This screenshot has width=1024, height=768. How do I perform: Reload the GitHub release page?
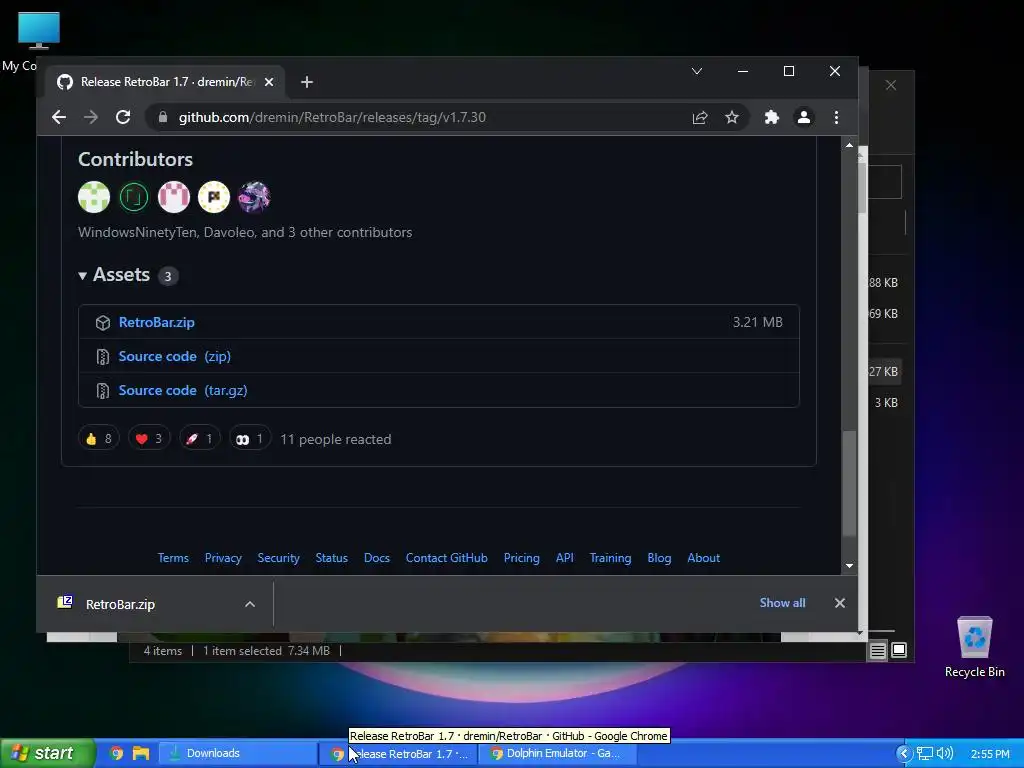[123, 117]
